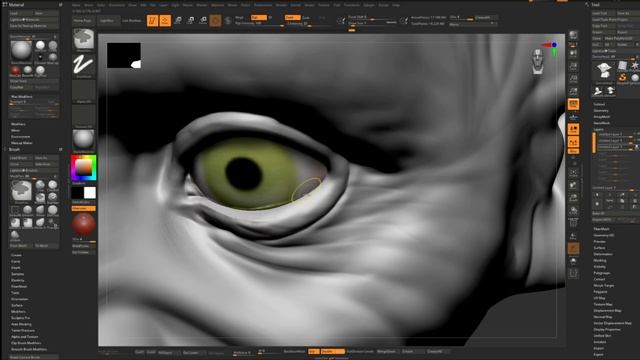The width and height of the screenshot is (640, 360).
Task: Open the Alpha menu
Action: [x=76, y=5]
